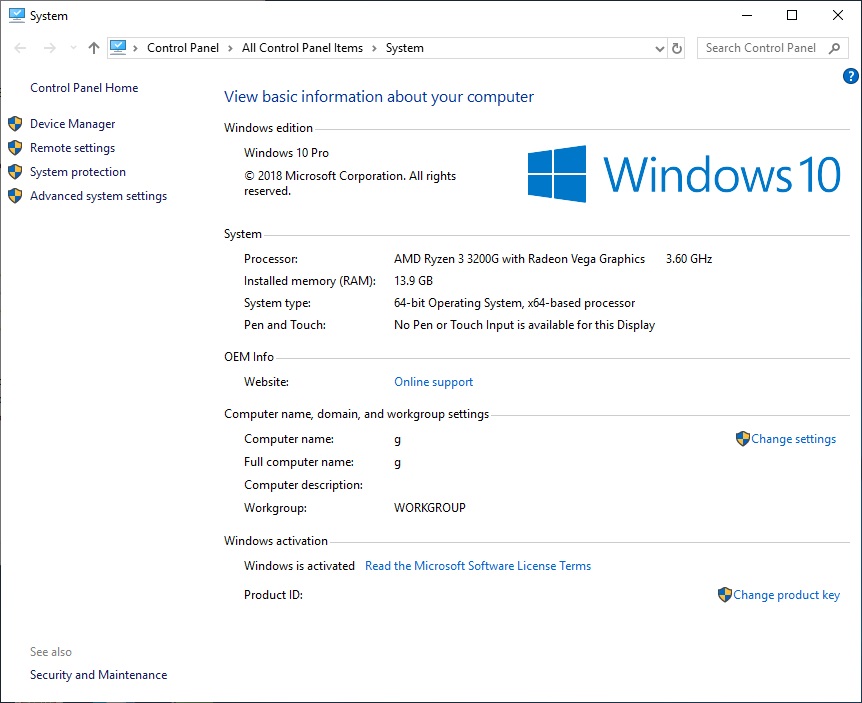Screen dimensions: 862x703
Task: Expand chevron before Control Panel in the breadcrumb
Action: [135, 48]
